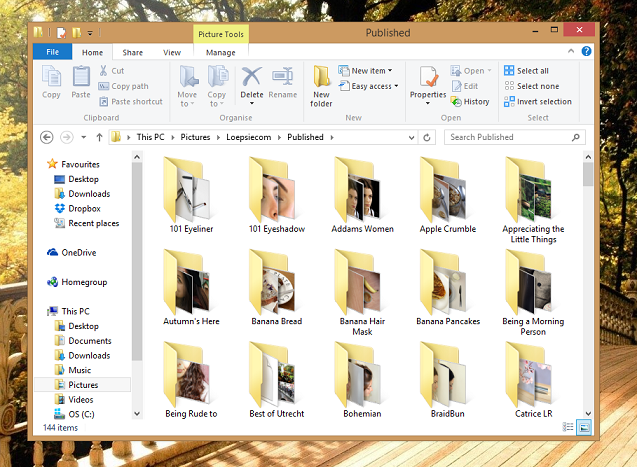This screenshot has height=467, width=637.
Task: Expand the address bar history dropdown
Action: [412, 138]
